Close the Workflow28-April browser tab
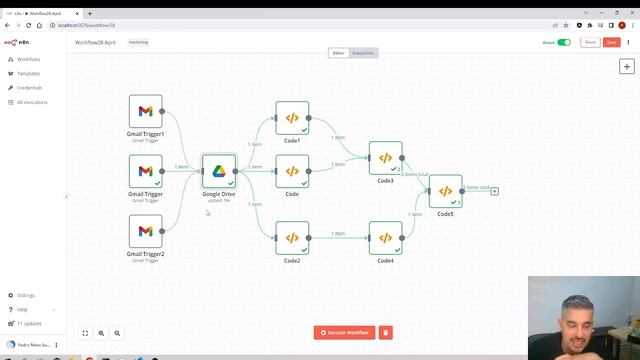This screenshot has width=640, height=360. 77,13
